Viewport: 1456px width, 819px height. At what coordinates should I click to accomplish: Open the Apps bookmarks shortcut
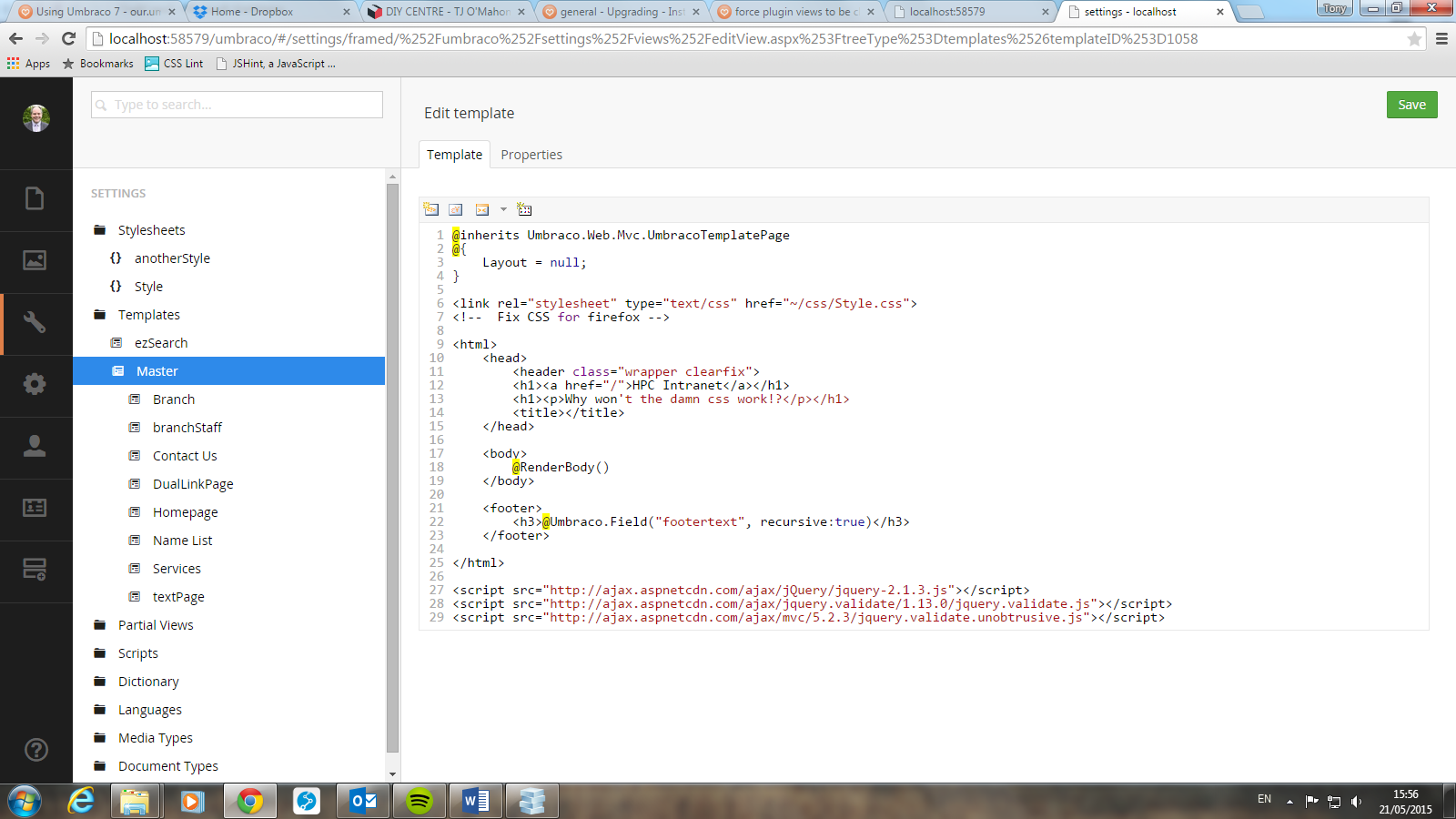pos(28,64)
